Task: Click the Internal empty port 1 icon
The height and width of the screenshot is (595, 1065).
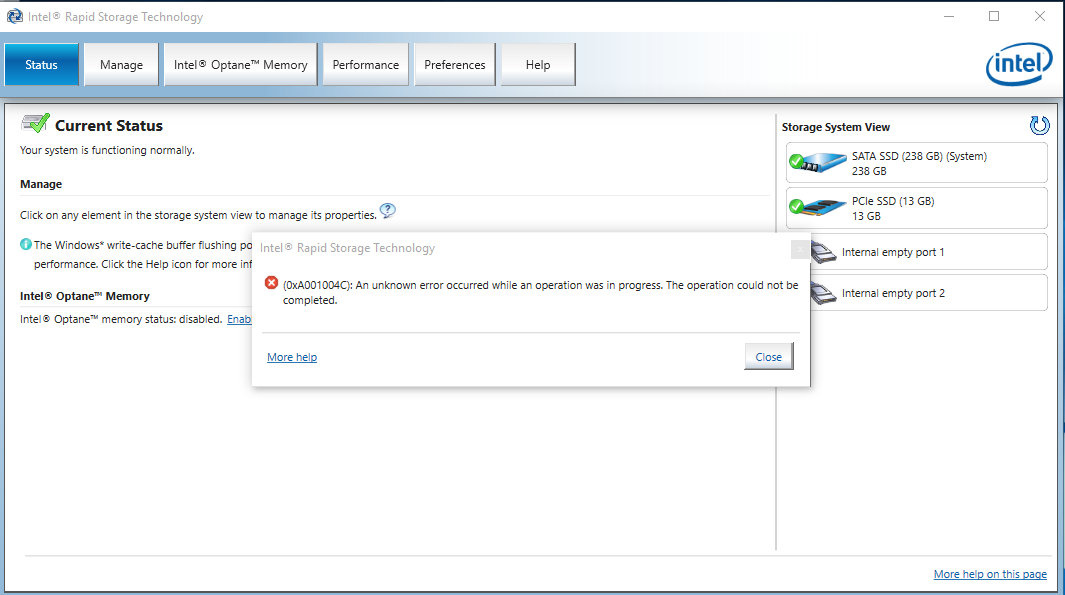Action: tap(821, 252)
